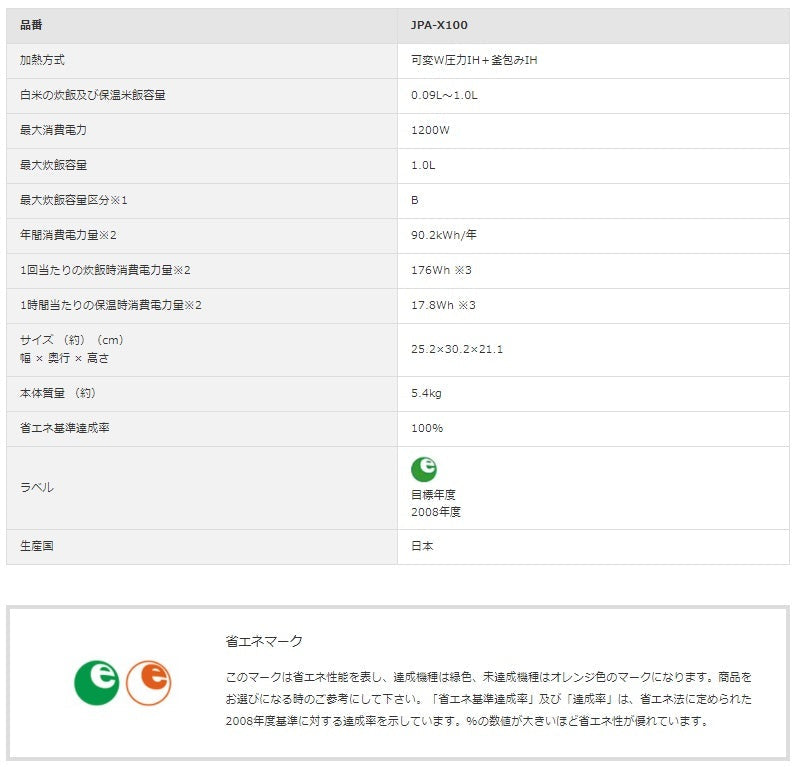Viewport: 799px width, 767px height.
Task: Click the 日本 production country value
Action: pyautogui.click(x=423, y=548)
